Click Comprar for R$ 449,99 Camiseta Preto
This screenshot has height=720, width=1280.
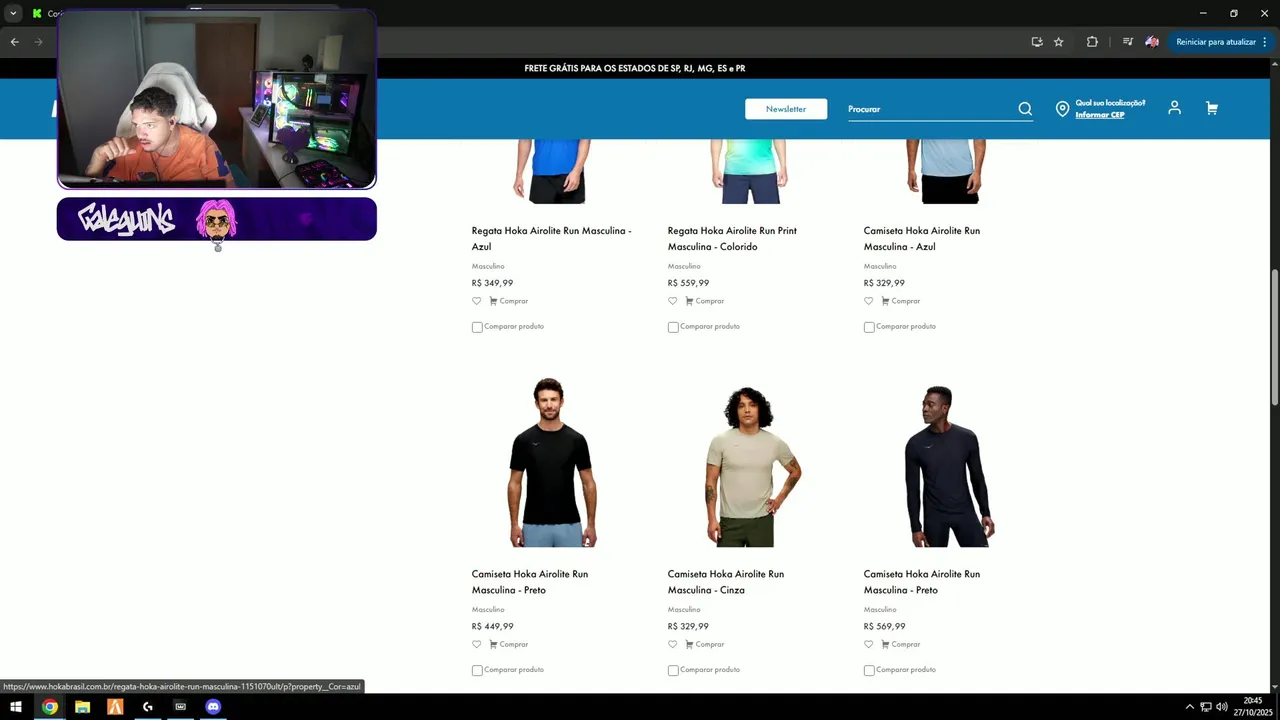tap(514, 644)
